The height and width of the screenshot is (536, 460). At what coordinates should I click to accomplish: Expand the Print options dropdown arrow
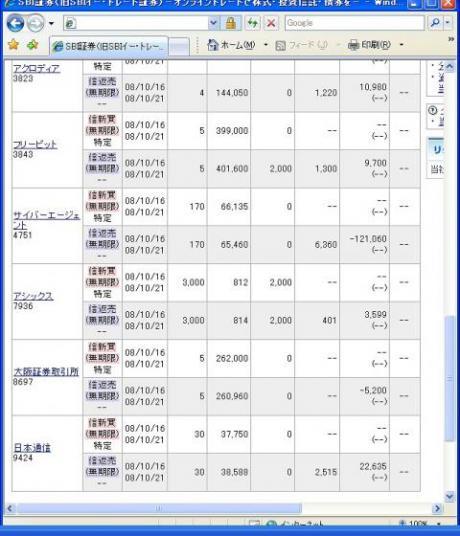point(401,45)
